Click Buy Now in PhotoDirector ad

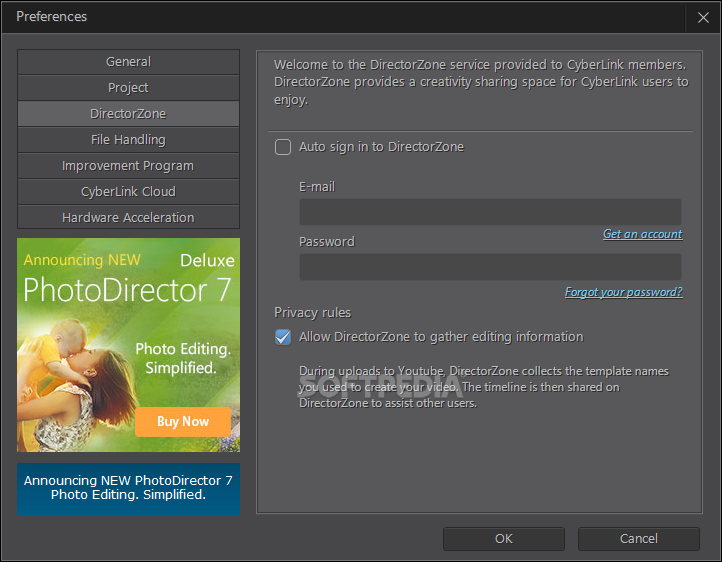[x=183, y=422]
